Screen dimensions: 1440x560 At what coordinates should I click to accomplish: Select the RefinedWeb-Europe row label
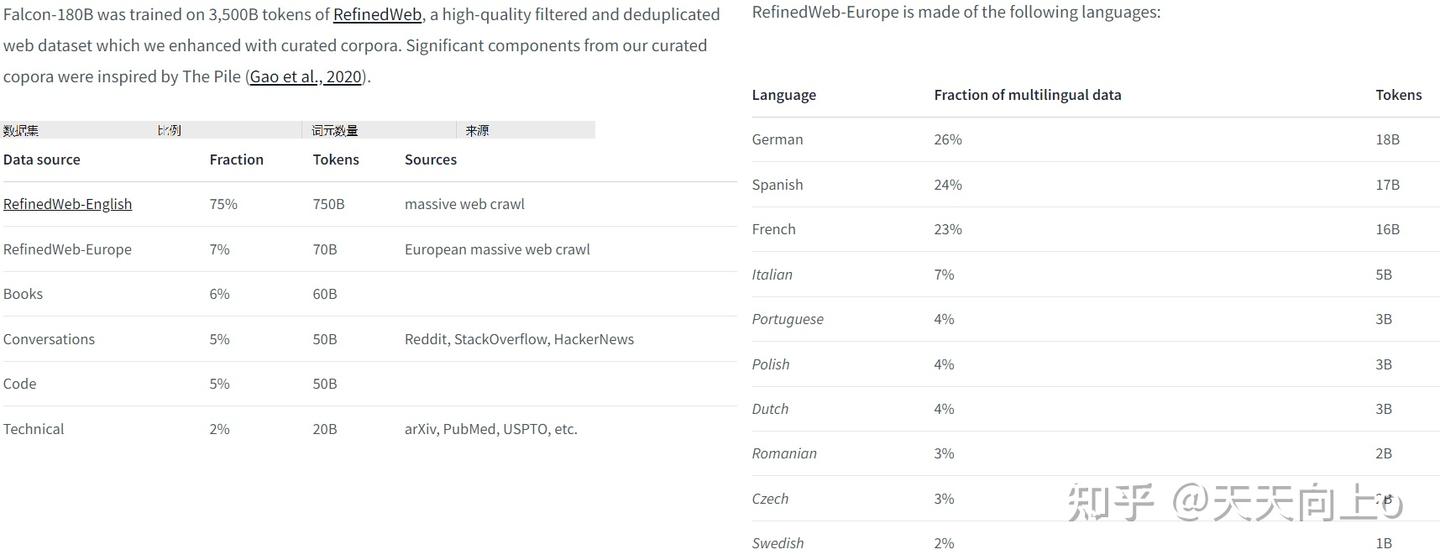67,249
